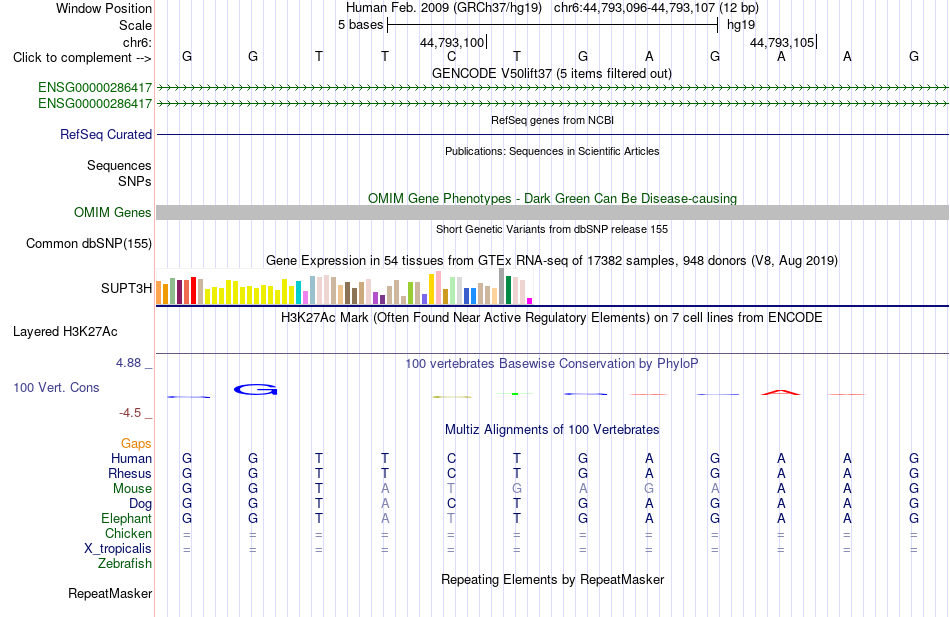Viewport: 950px width, 617px height.
Task: Click the tallest gray bar in SUPT3H chart
Action: click(502, 286)
